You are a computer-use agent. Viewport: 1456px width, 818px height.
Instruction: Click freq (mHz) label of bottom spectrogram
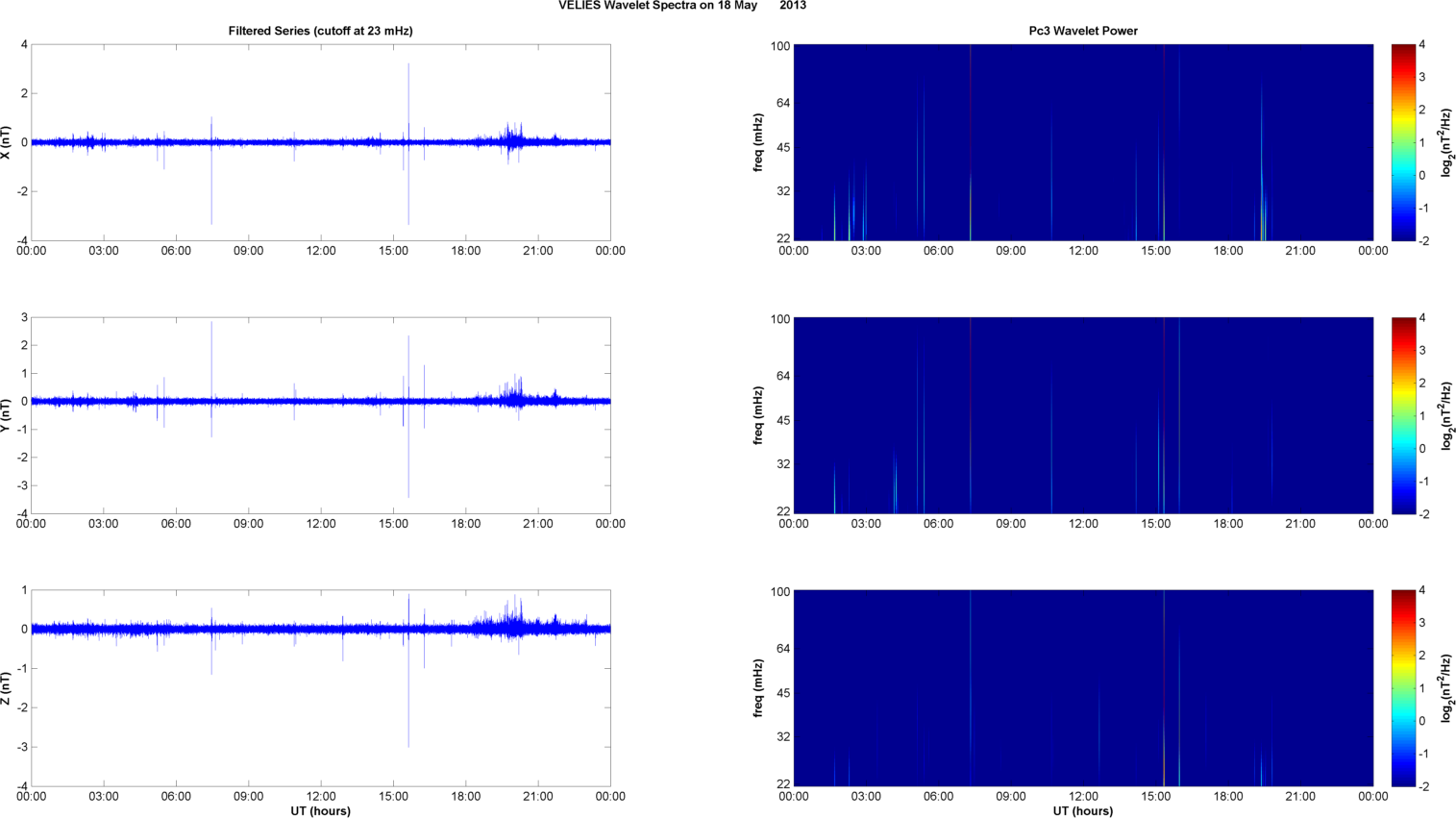point(758,688)
